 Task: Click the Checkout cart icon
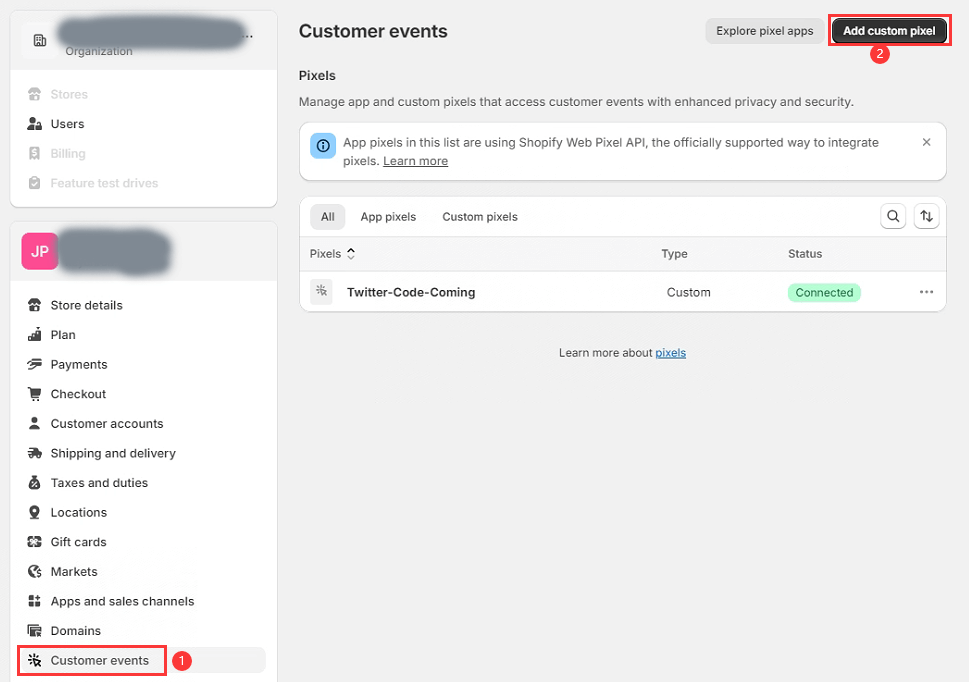(35, 394)
